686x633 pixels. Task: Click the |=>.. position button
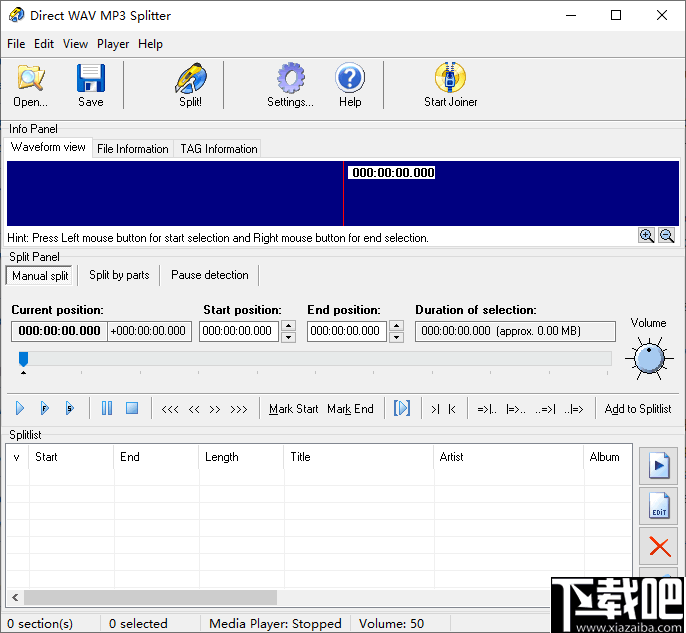[516, 409]
